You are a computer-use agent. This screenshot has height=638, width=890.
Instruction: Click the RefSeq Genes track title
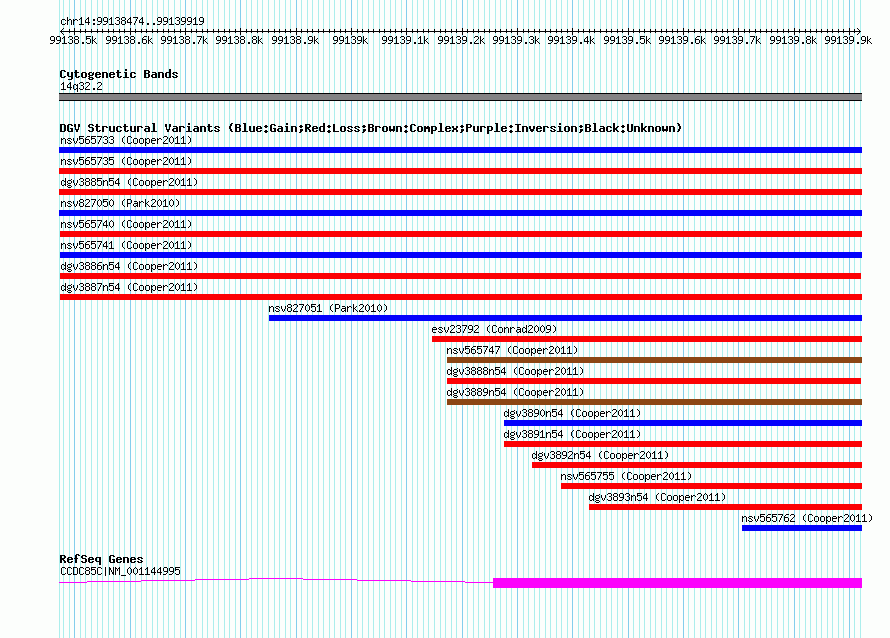pos(101,559)
